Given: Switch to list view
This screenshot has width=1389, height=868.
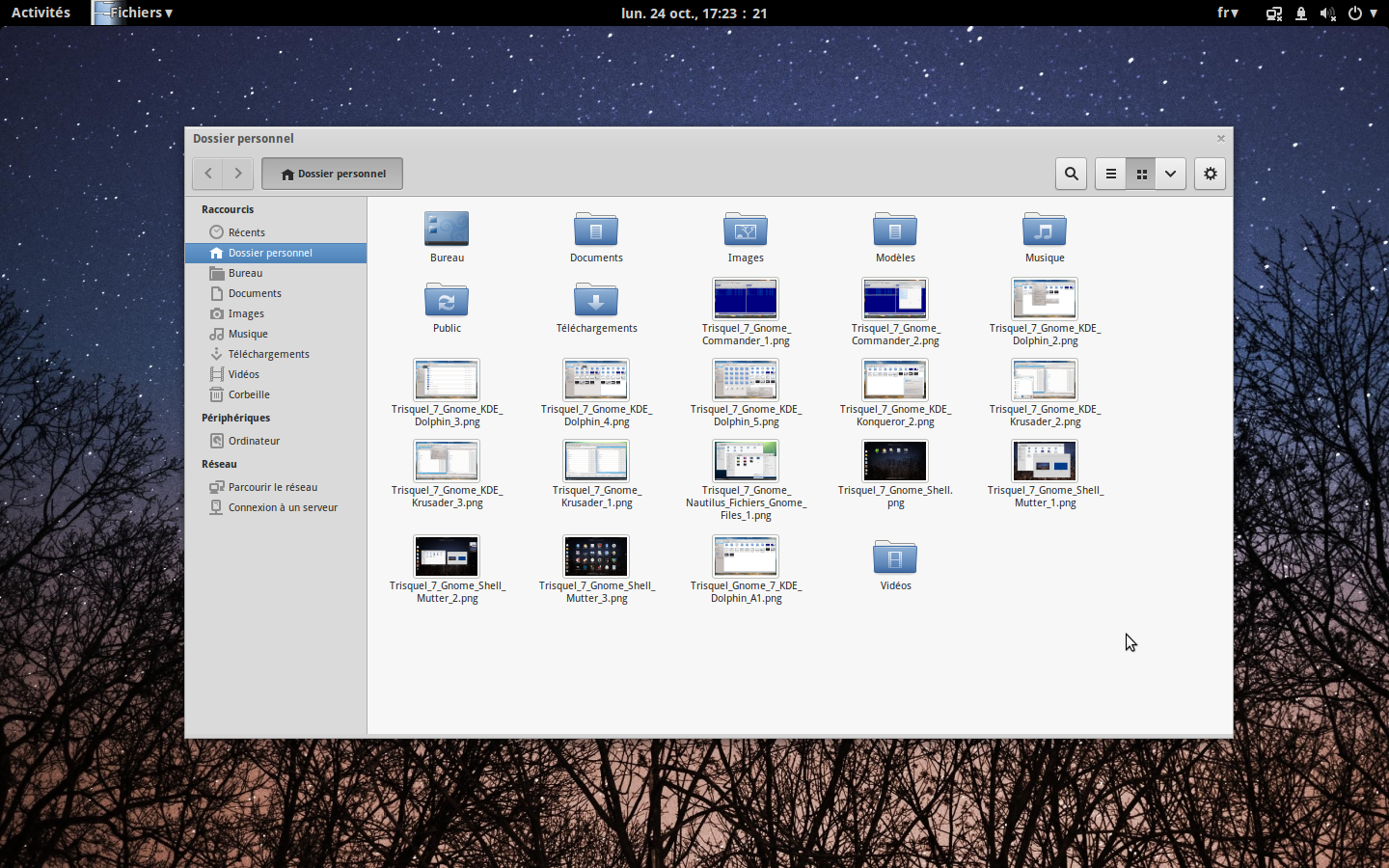Looking at the screenshot, I should click(1110, 174).
